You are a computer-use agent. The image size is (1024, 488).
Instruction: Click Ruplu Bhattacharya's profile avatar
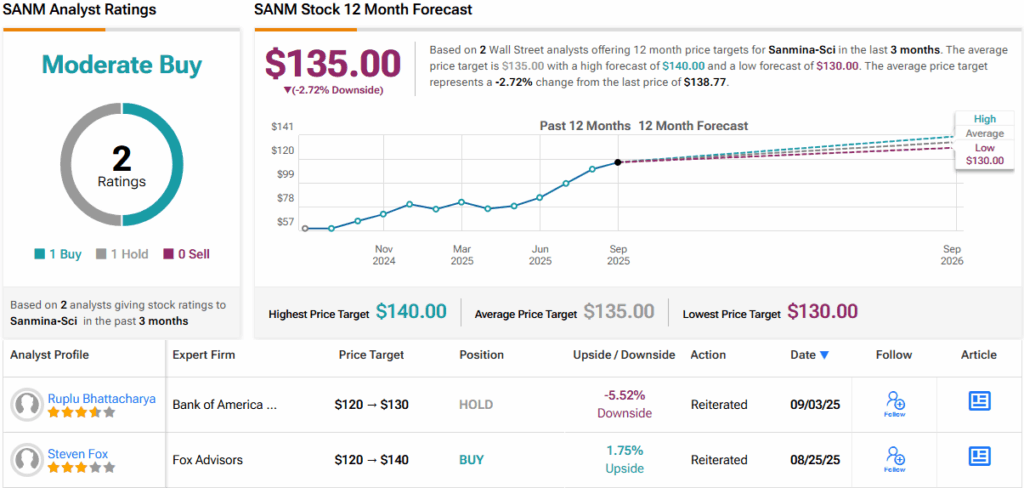point(26,405)
